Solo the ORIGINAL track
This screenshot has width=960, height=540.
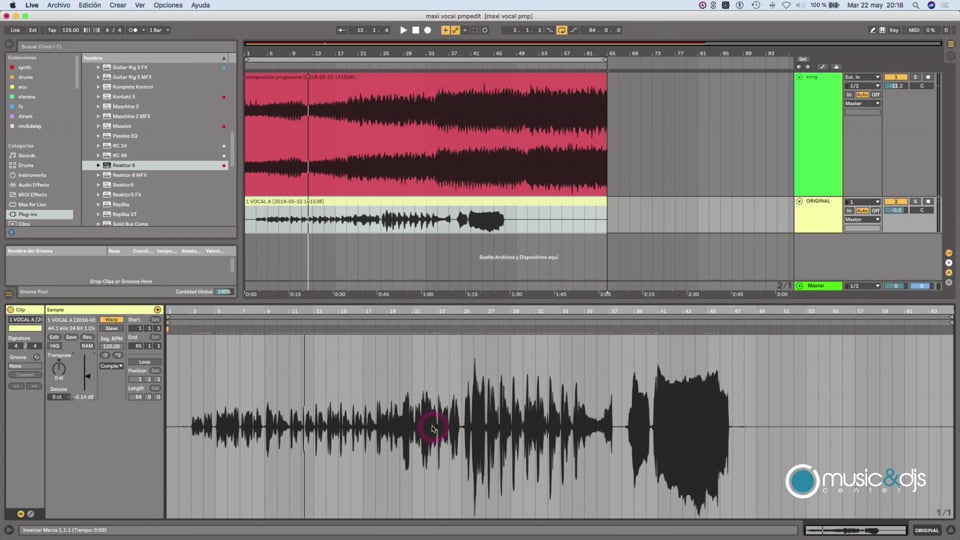click(915, 201)
